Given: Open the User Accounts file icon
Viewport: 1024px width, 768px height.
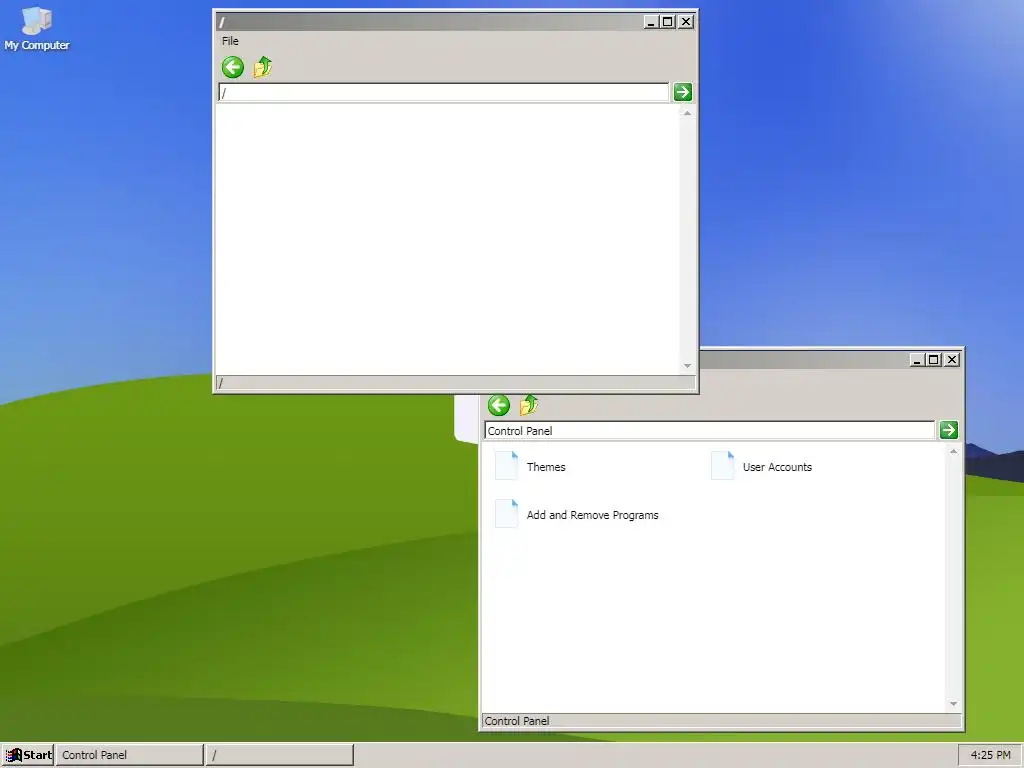Looking at the screenshot, I should [x=722, y=466].
